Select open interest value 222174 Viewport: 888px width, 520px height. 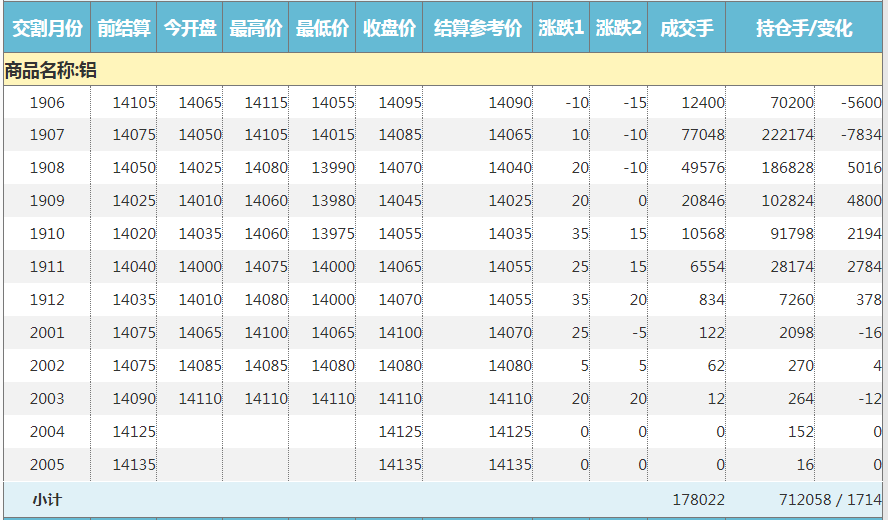787,135
